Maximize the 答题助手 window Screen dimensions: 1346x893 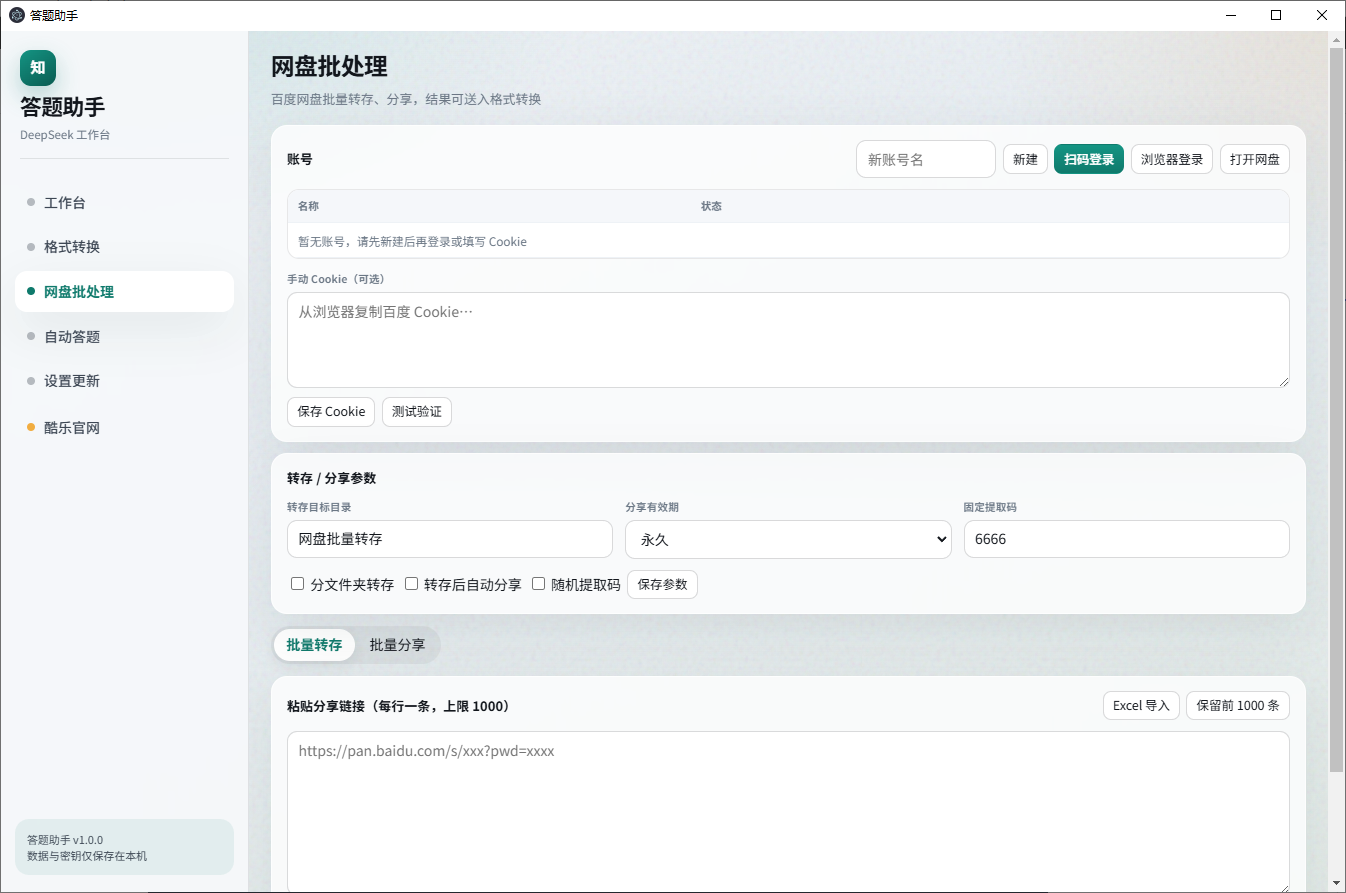[1276, 15]
